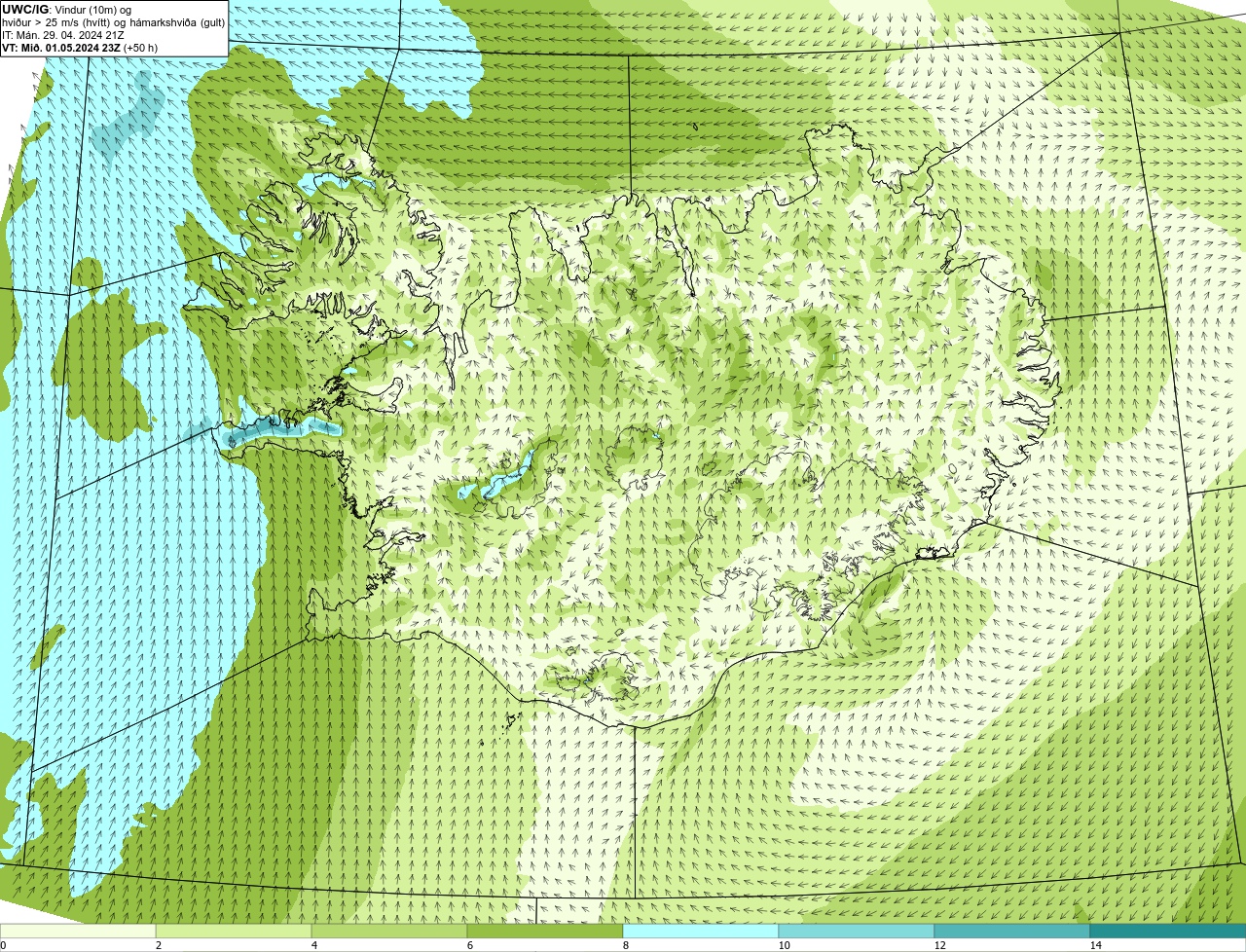Click the 'hviður > 25 m/s (hvítt)' description line
Image resolution: width=1246 pixels, height=952 pixels.
[113, 21]
